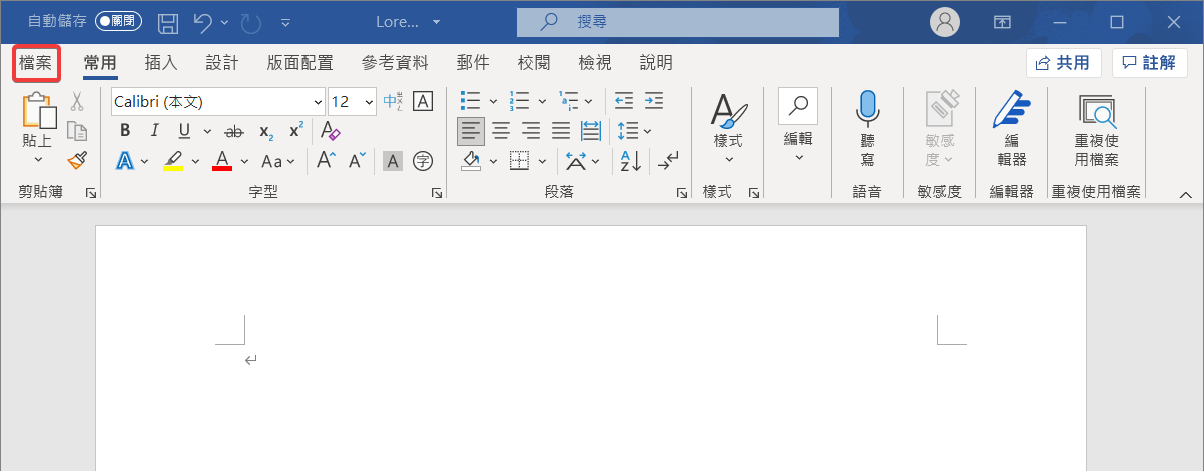1204x471 pixels.
Task: Click the Clear Formatting eraser icon
Action: (x=331, y=131)
